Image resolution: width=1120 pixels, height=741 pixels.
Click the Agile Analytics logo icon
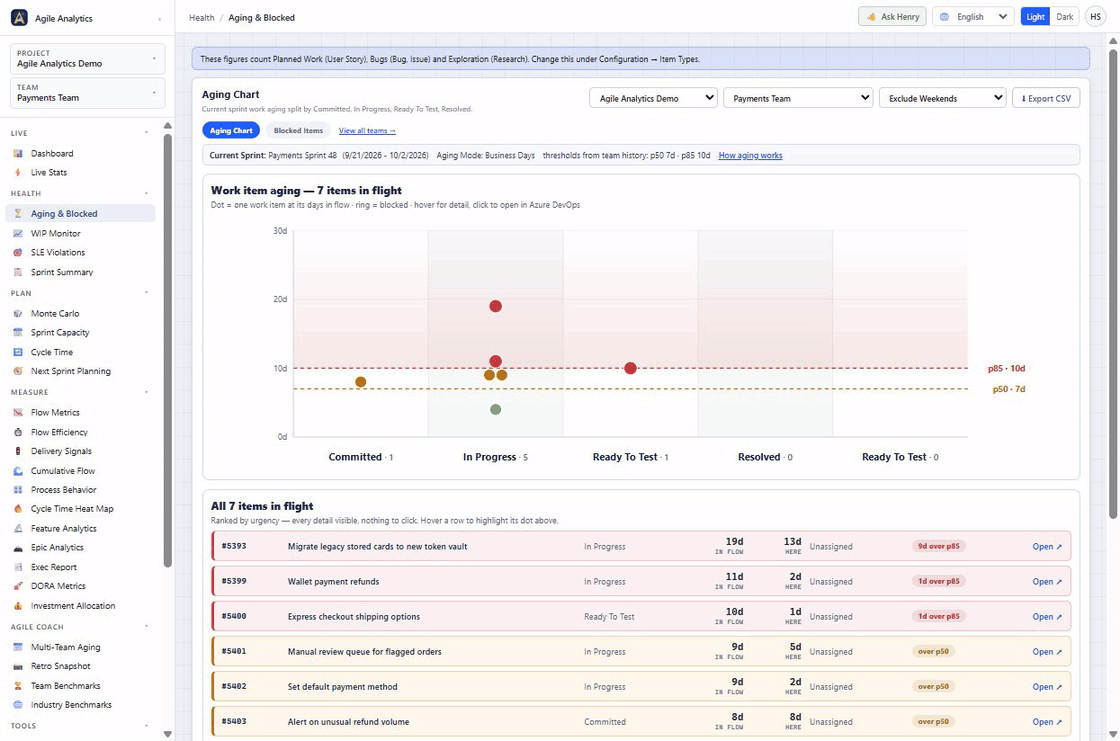19,18
